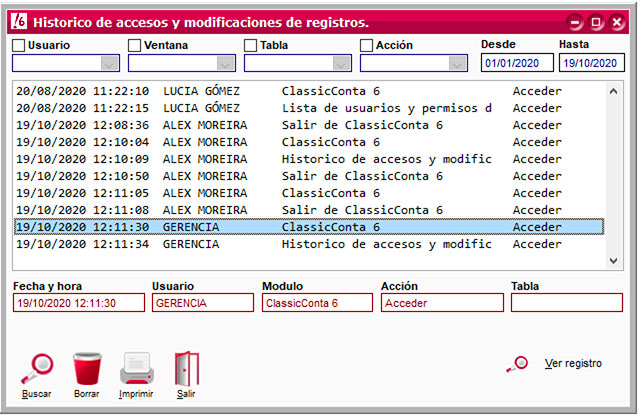
Task: Click the Salir label
Action: (x=186, y=394)
